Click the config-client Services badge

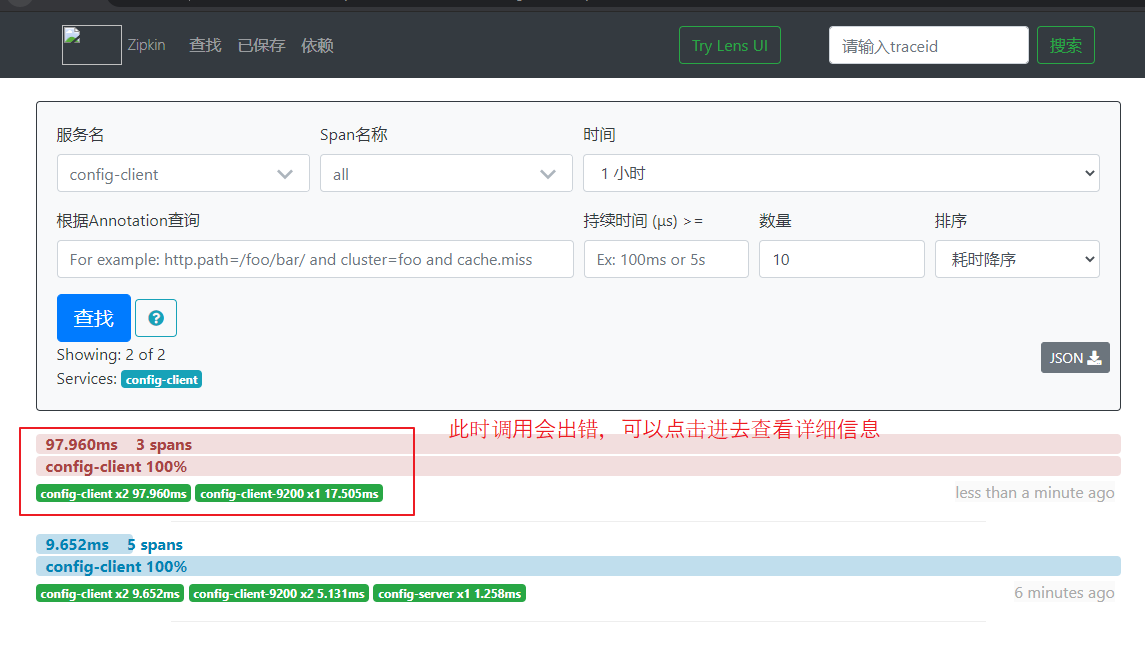[161, 380]
